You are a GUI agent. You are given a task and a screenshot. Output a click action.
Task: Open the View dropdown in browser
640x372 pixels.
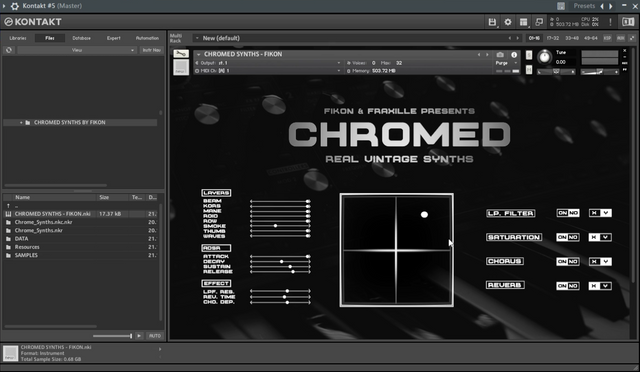tap(77, 50)
